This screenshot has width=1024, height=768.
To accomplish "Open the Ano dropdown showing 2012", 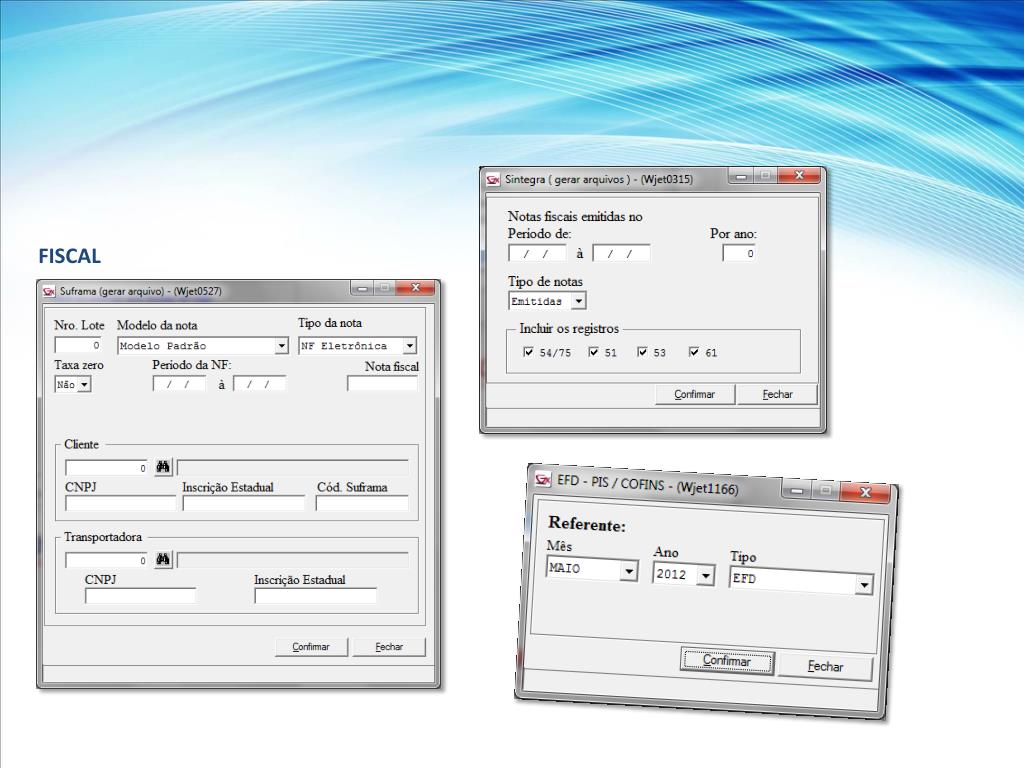I will click(705, 575).
